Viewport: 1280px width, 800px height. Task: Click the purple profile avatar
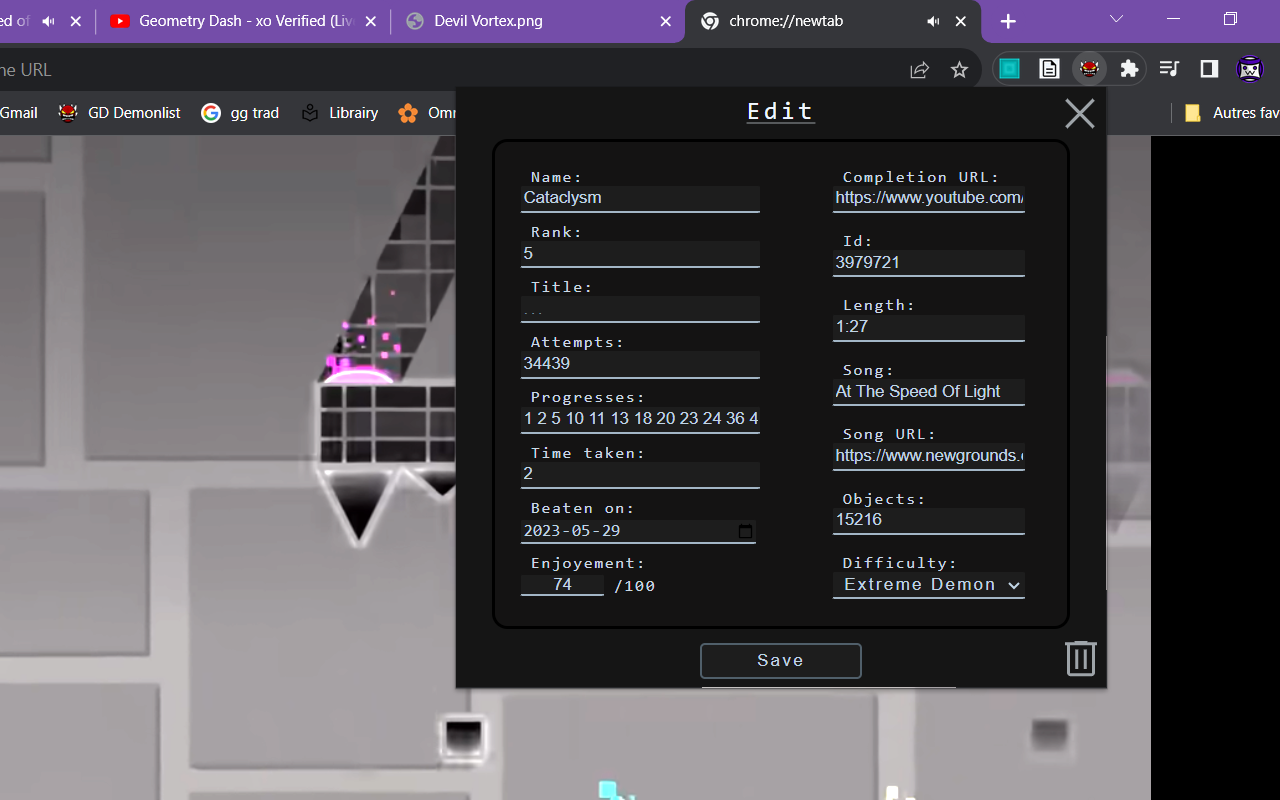click(x=1249, y=69)
